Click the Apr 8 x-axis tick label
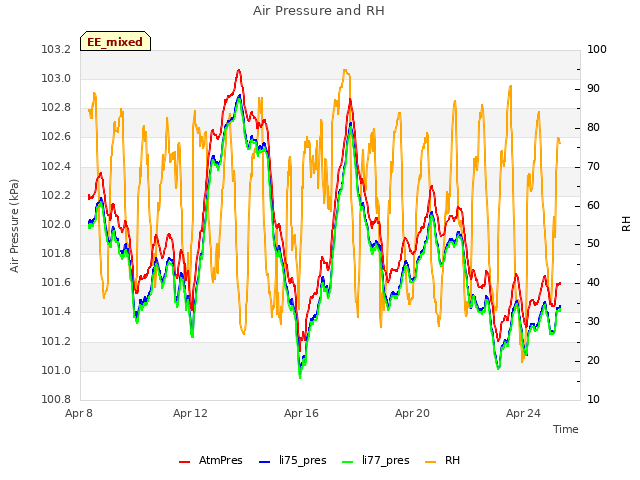Viewport: 640px width, 480px height. pos(79,413)
